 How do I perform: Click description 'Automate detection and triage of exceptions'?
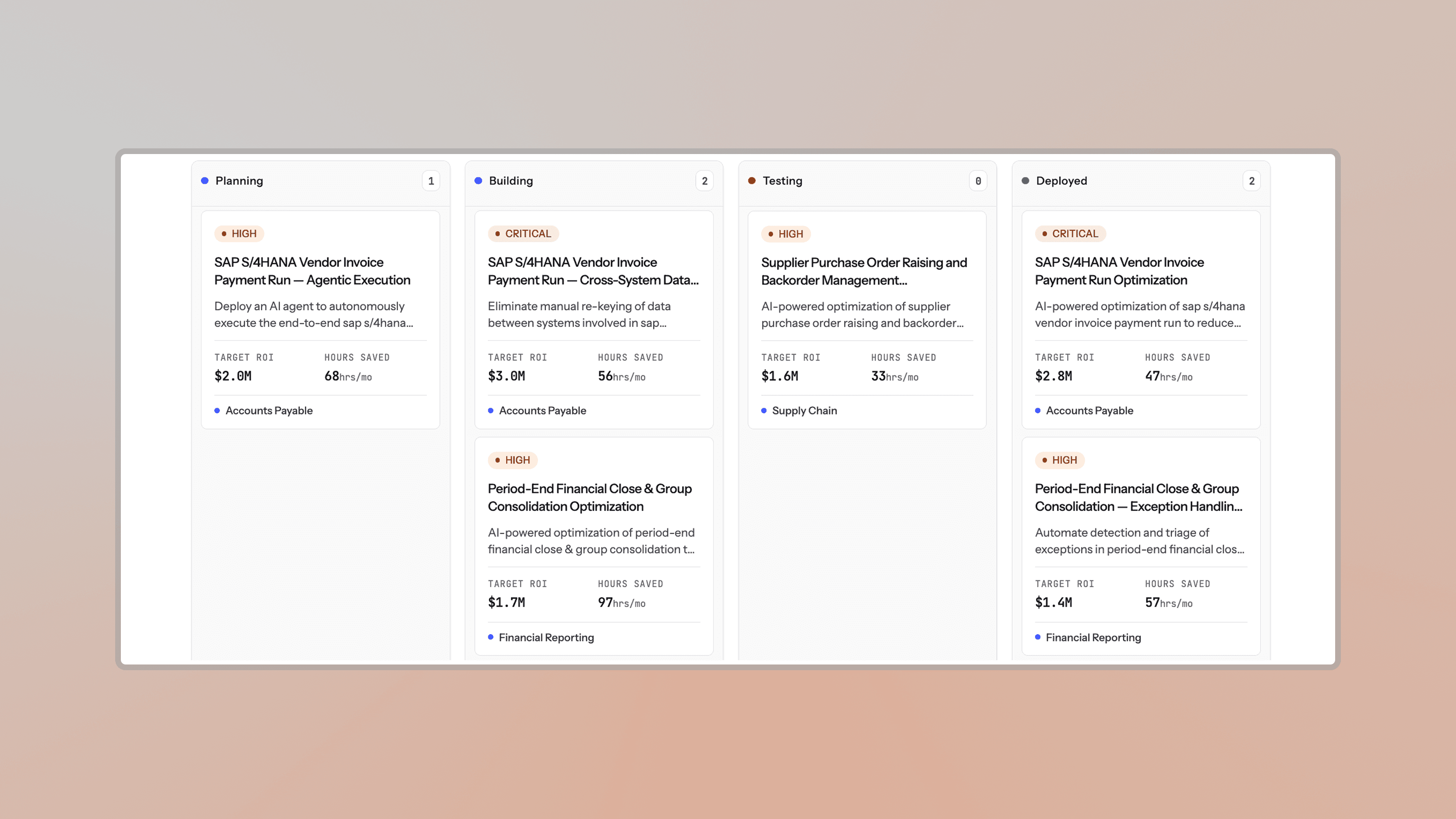coord(1139,541)
